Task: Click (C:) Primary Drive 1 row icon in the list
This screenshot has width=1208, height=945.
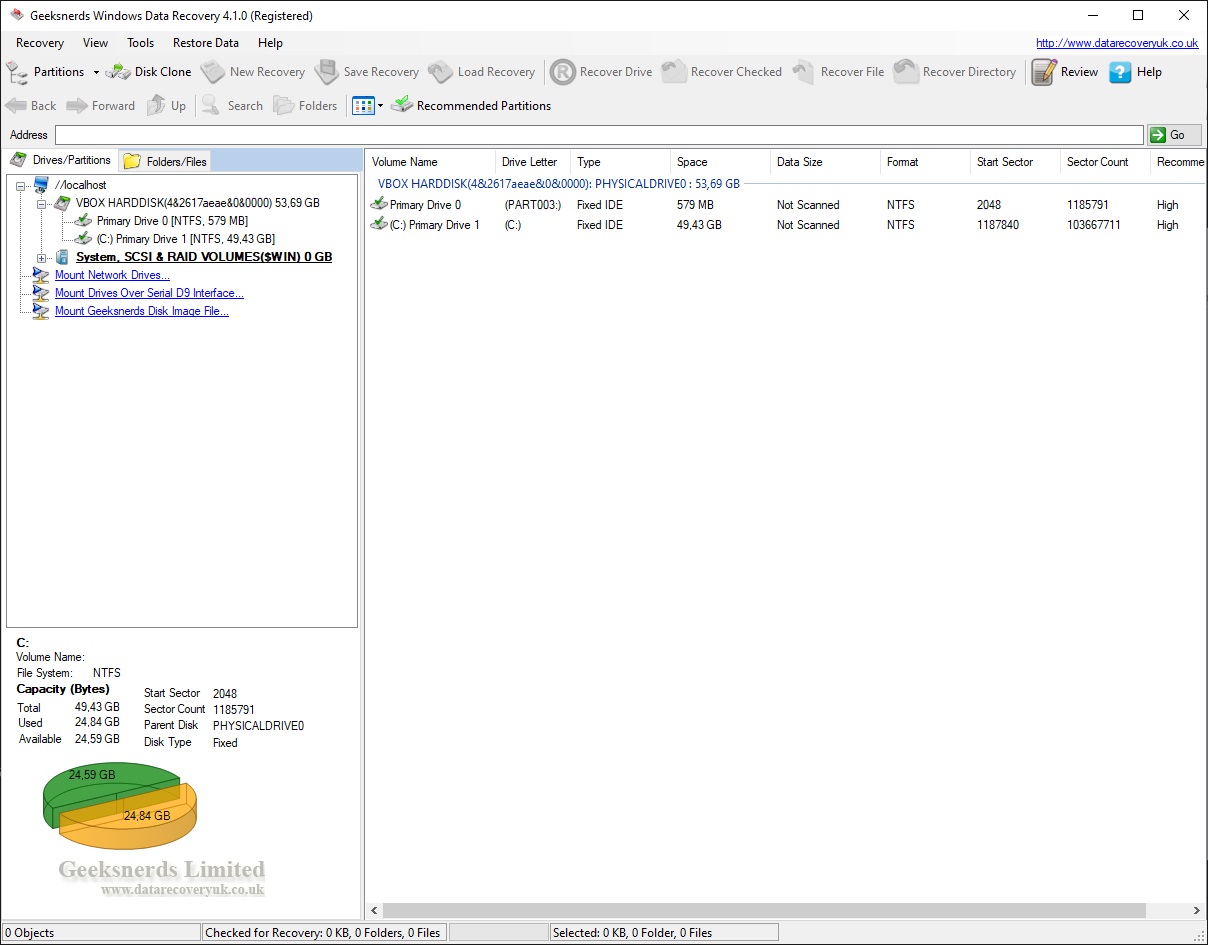Action: [x=379, y=225]
